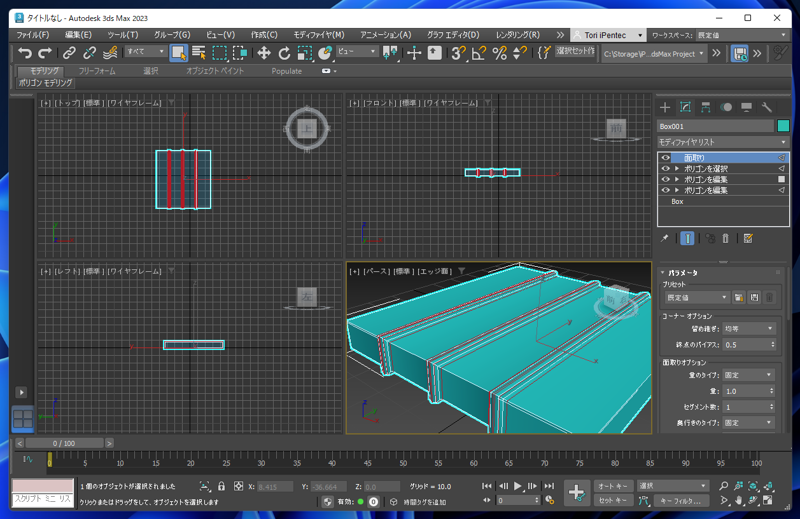Open the Hierarchy panel tab

point(706,107)
